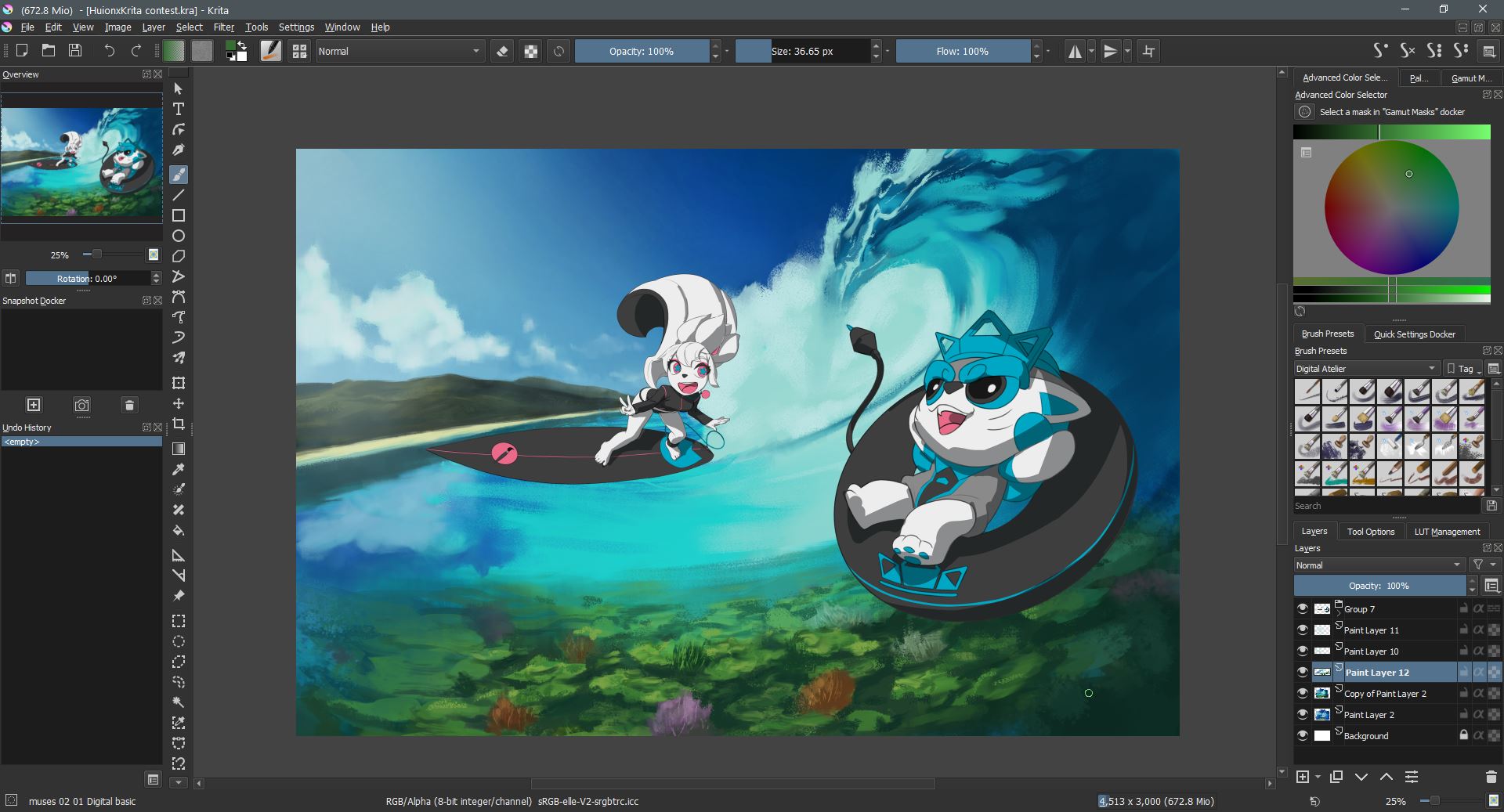Toggle visibility of Background layer

coord(1303,735)
